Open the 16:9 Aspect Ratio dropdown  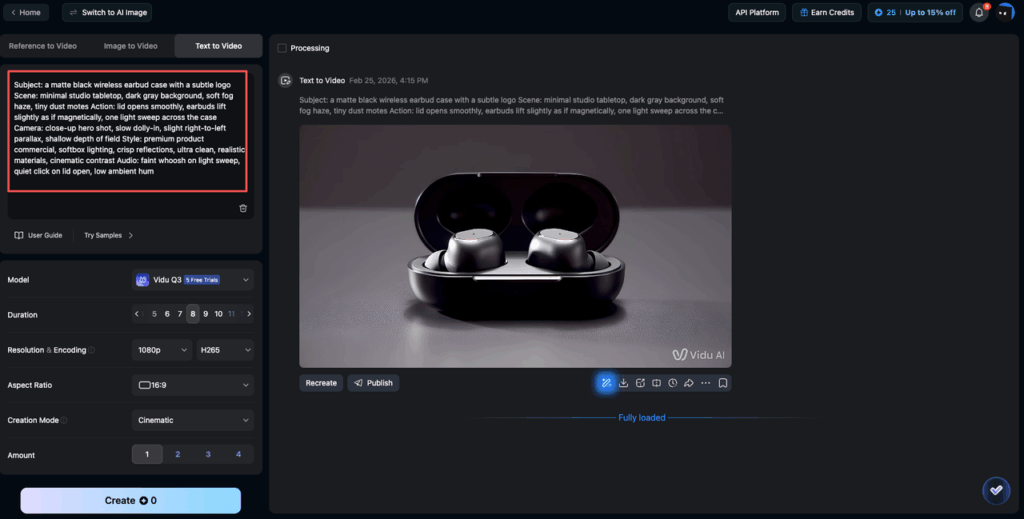coord(193,385)
